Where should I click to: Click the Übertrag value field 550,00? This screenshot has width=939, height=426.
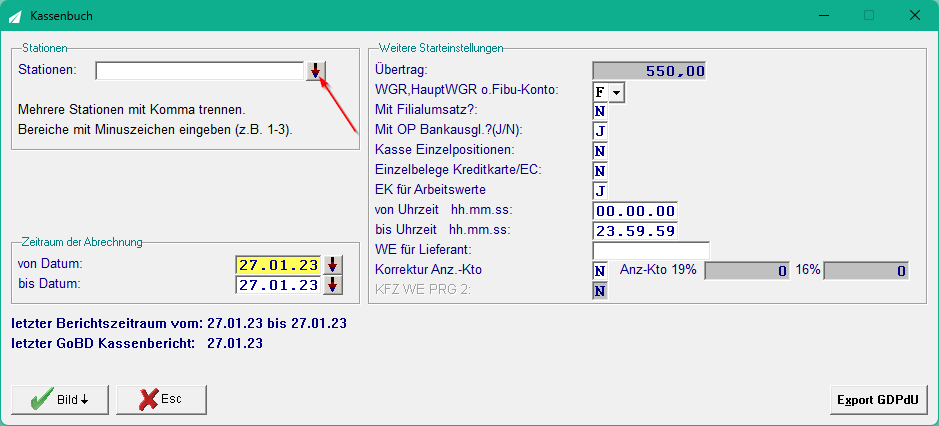pos(649,71)
